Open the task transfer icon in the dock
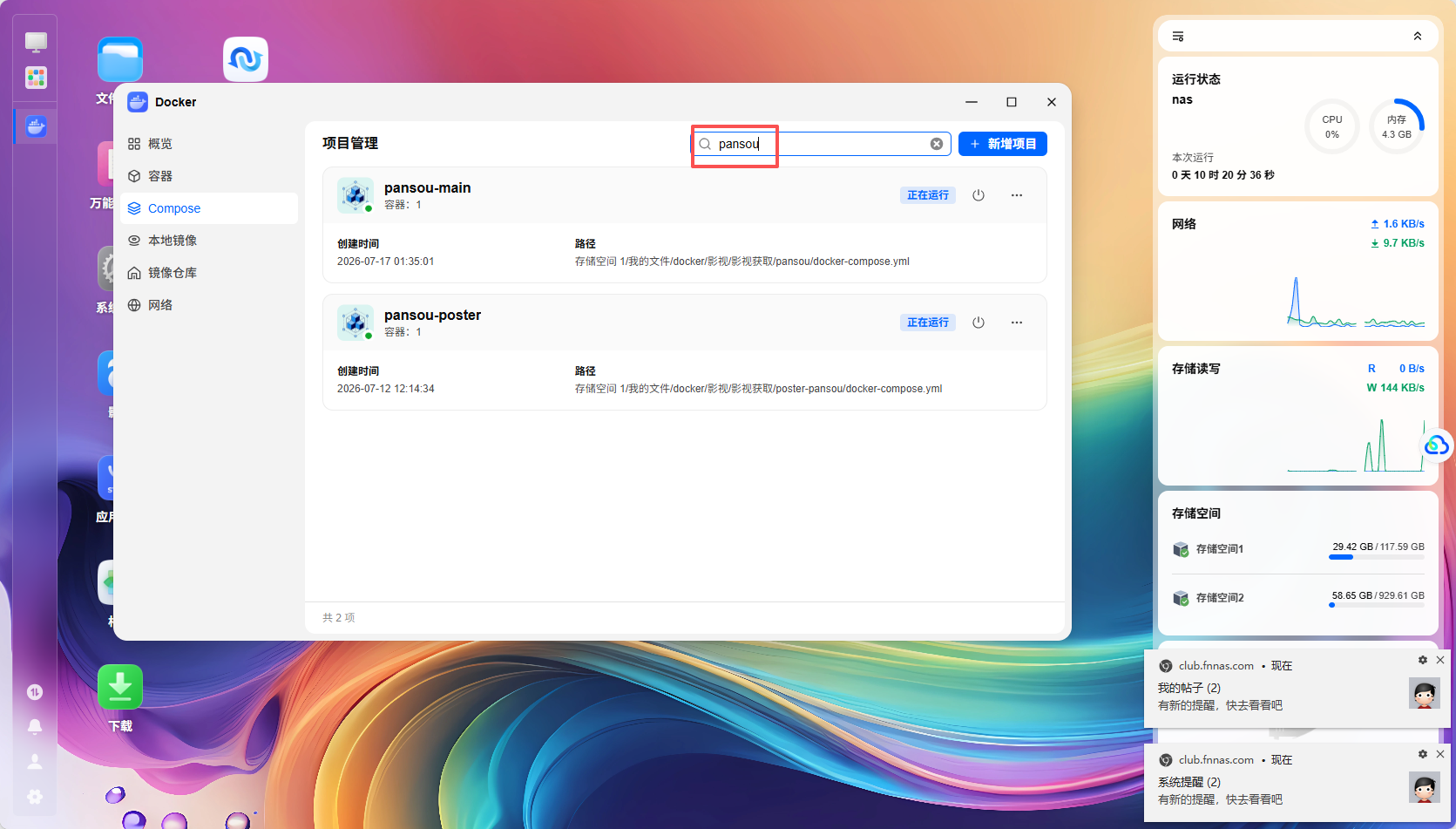The width and height of the screenshot is (1456, 829). [35, 692]
